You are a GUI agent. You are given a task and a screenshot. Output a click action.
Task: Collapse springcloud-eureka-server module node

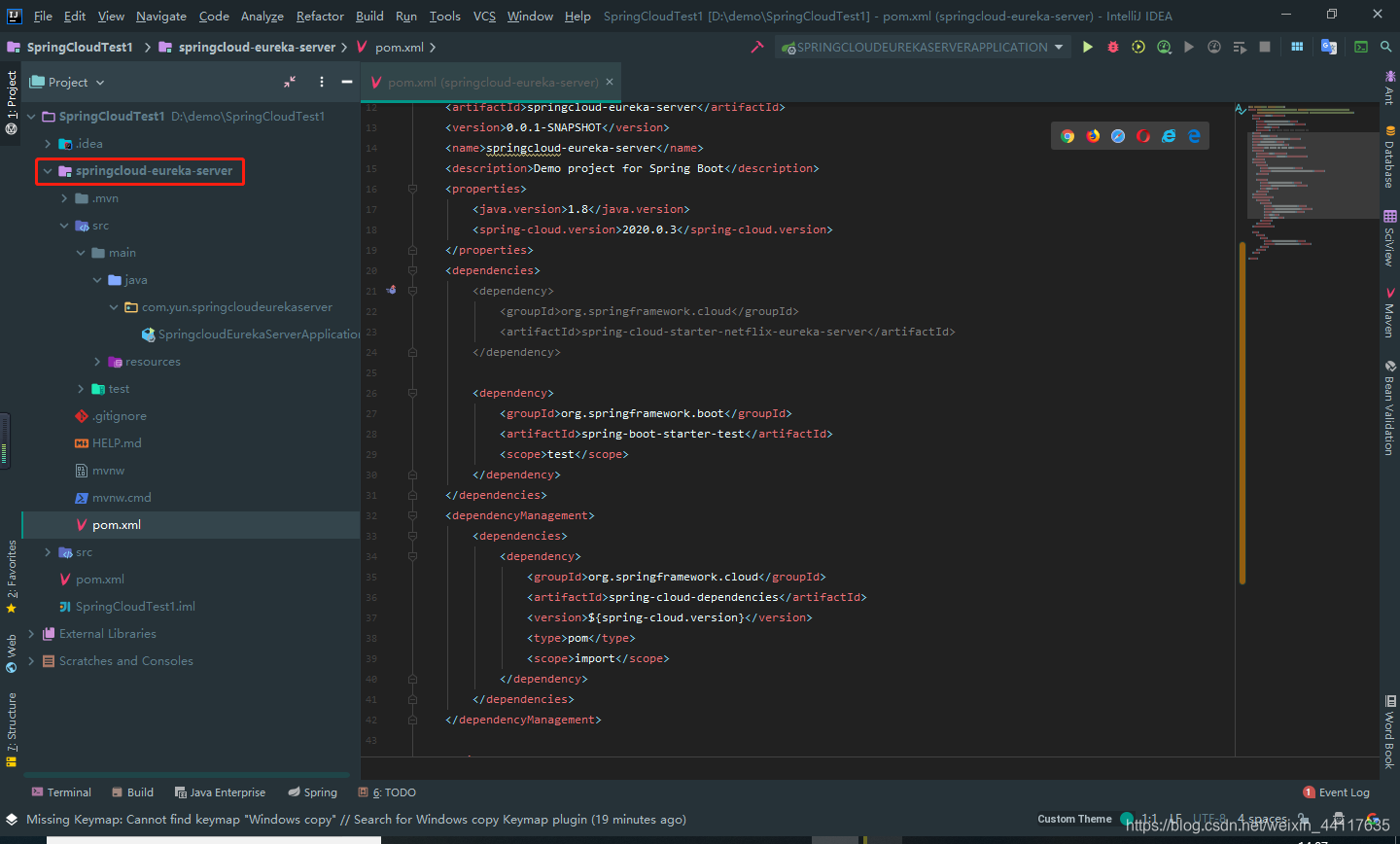(48, 171)
